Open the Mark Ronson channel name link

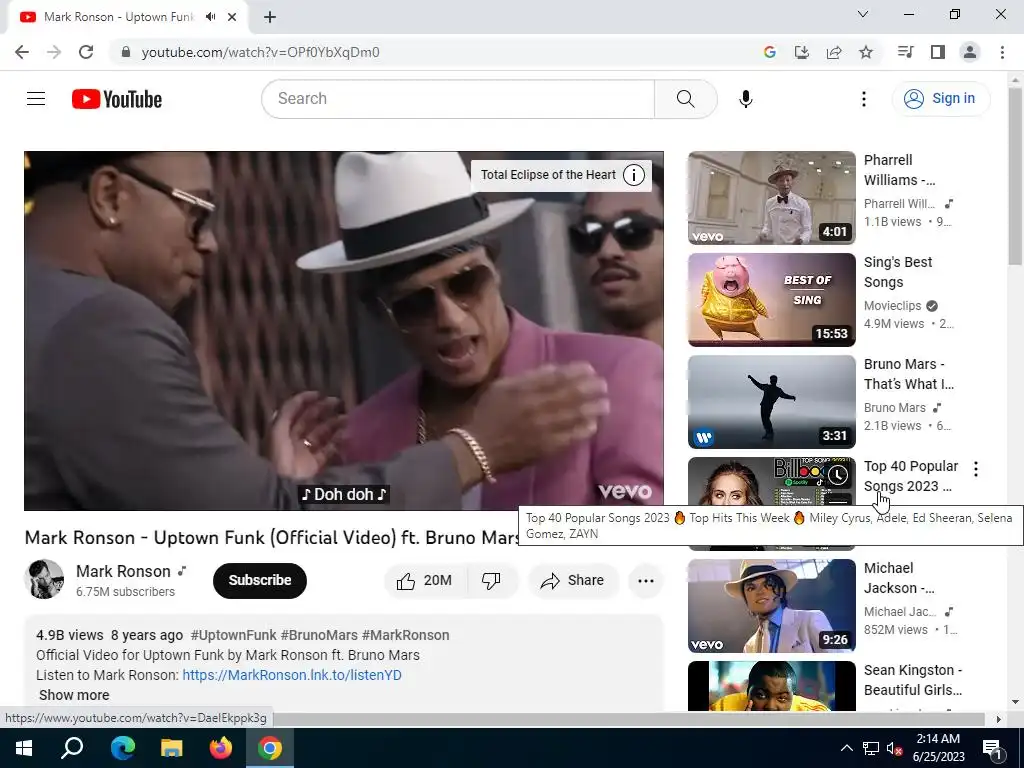[x=123, y=571]
